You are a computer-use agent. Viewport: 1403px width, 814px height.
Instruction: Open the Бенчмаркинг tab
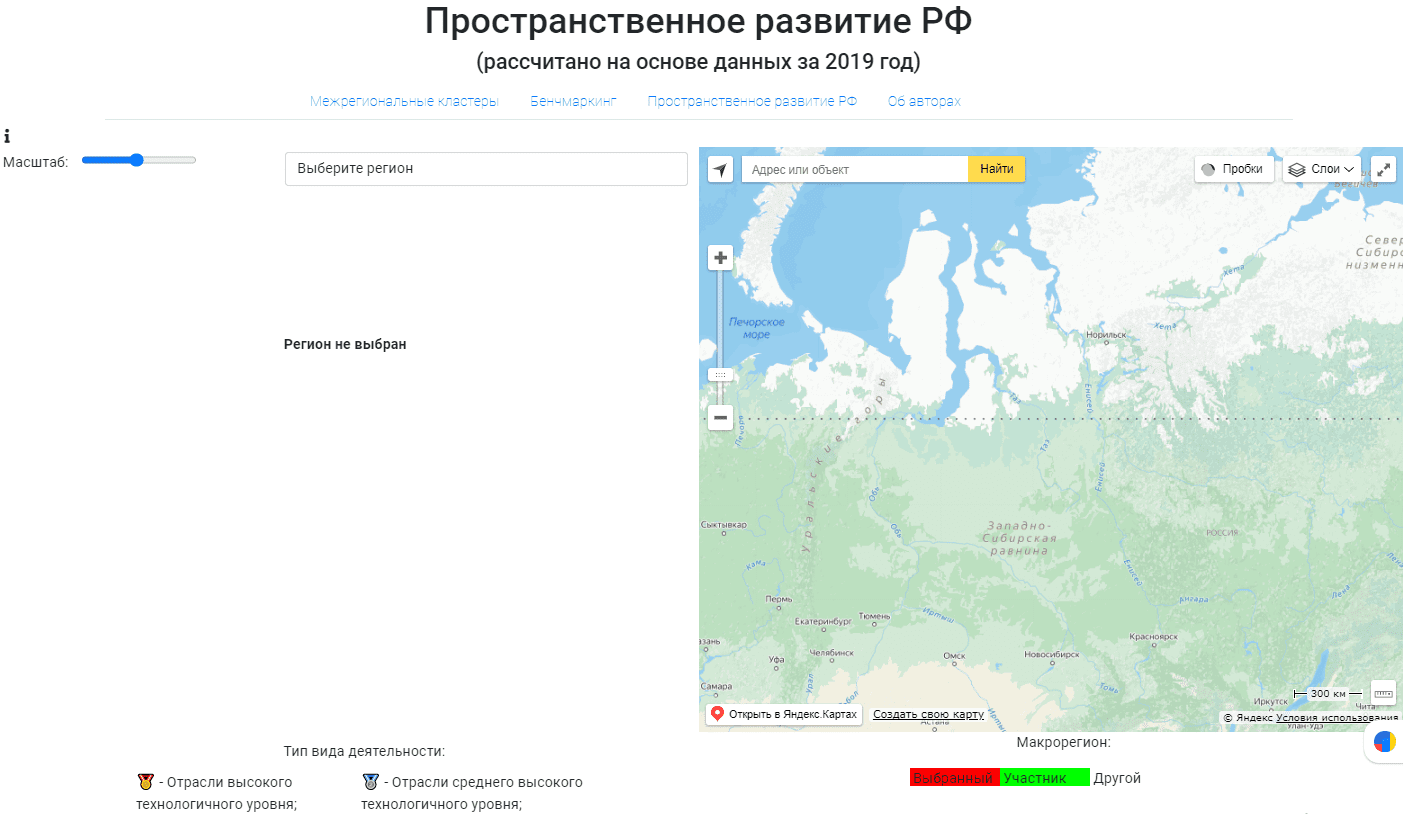573,101
